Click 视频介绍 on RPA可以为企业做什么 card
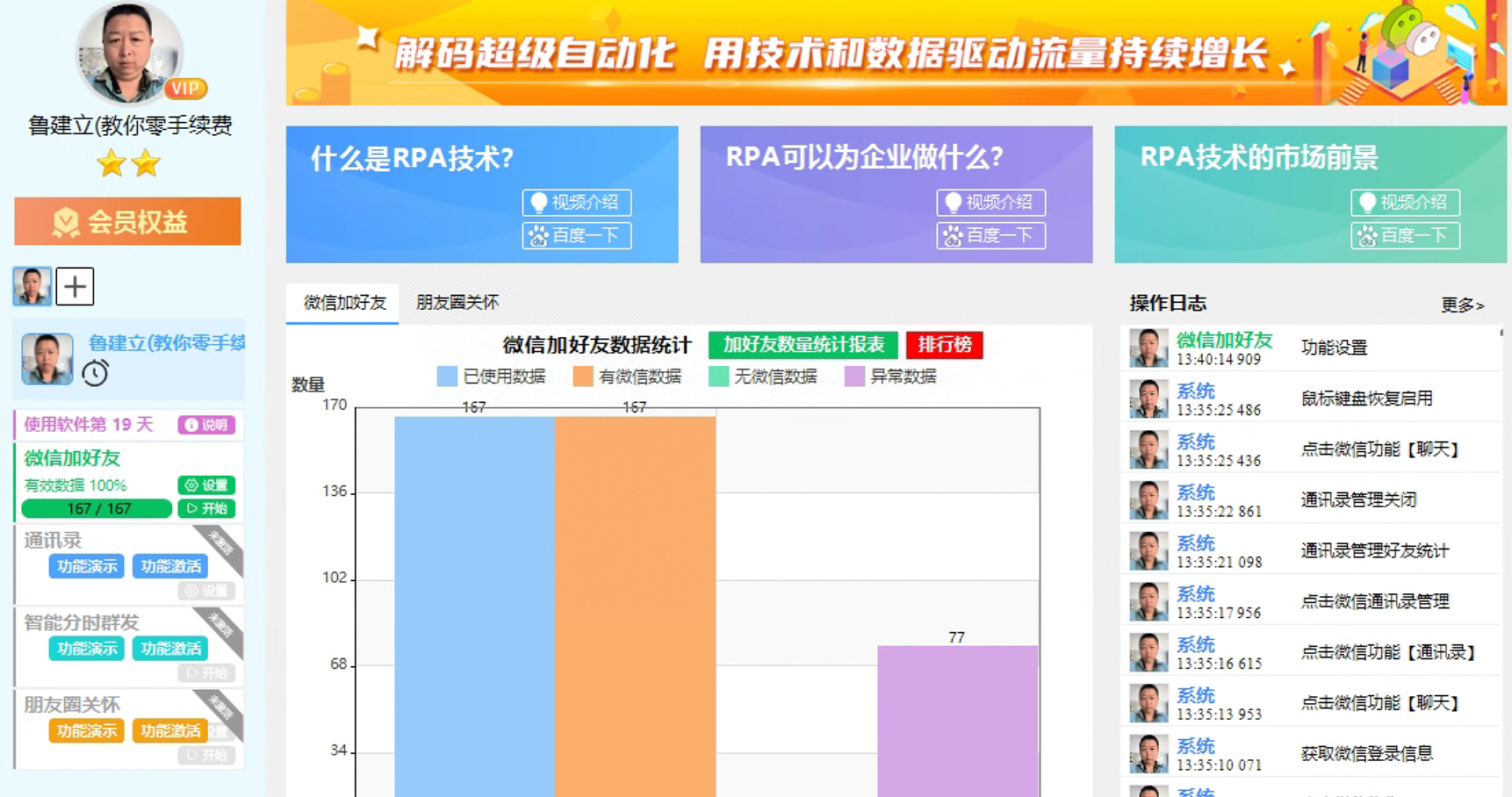Viewport: 1512px width, 797px height. [x=991, y=203]
